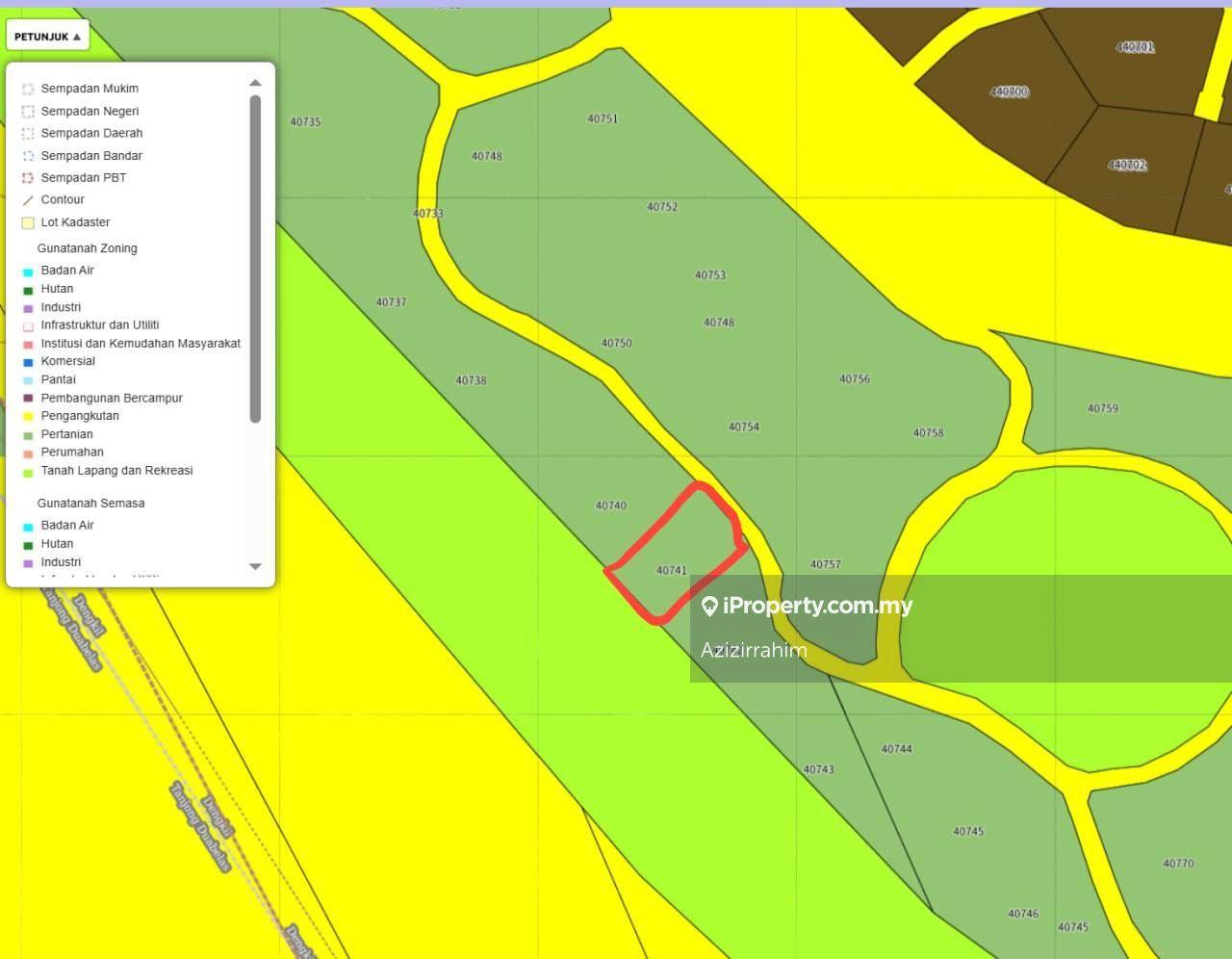Click the Lot Kadaster yellow swatch
This screenshot has width=1232, height=959.
coord(28,222)
